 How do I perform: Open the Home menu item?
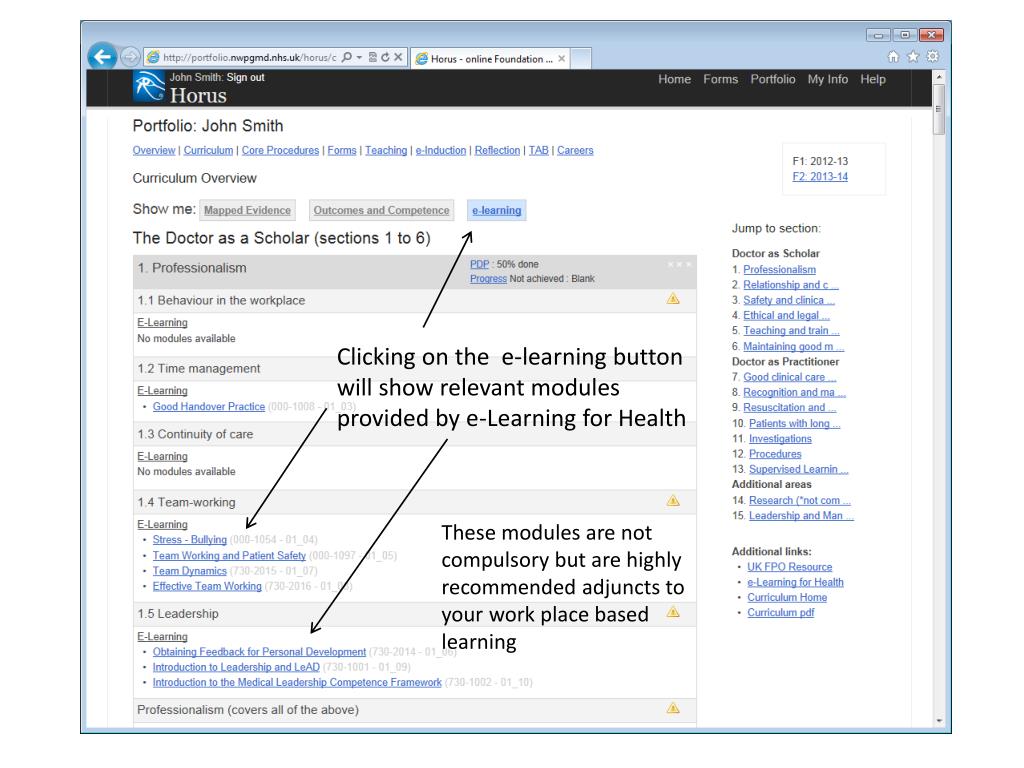[674, 79]
